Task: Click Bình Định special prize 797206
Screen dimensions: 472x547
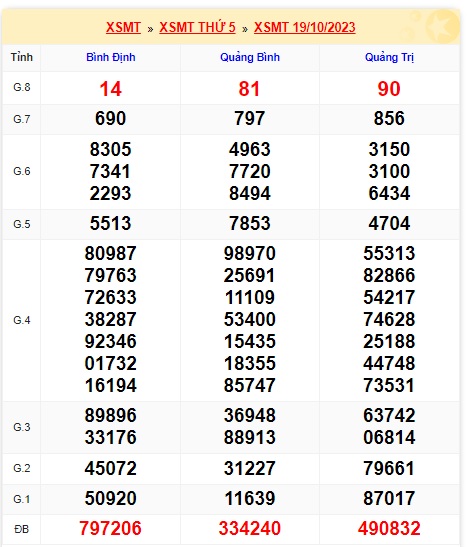Action: 110,528
